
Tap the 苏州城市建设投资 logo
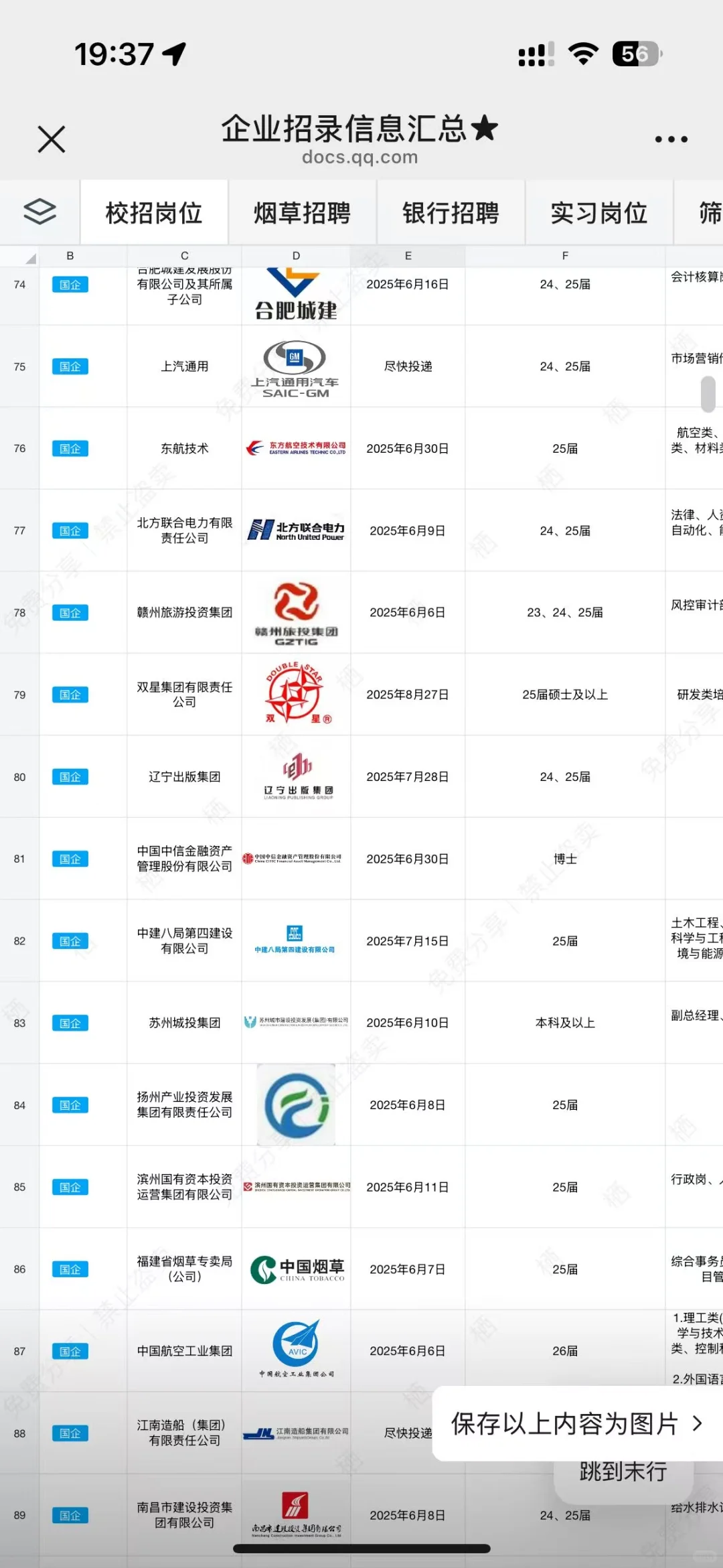point(296,1022)
